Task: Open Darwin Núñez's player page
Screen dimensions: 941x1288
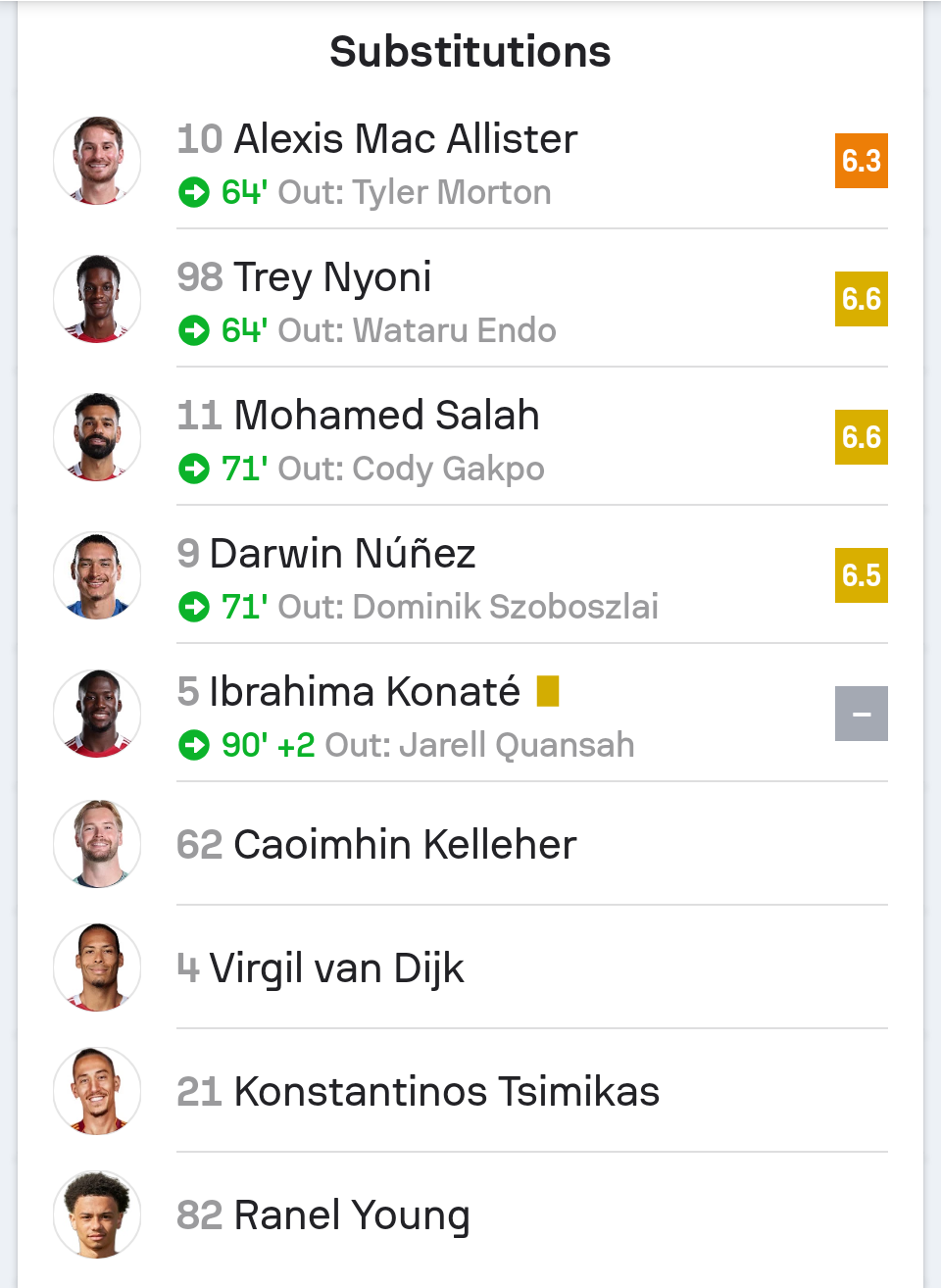Action: (342, 554)
